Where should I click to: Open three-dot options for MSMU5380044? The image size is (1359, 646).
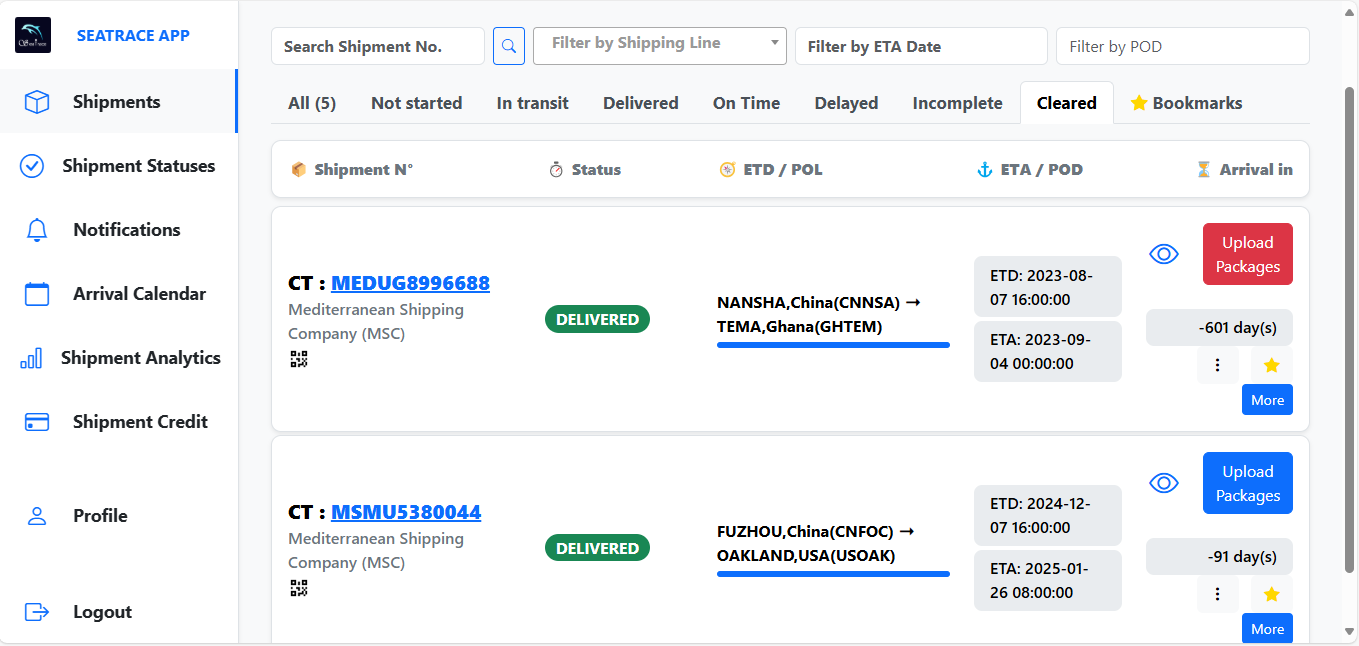coord(1217,594)
